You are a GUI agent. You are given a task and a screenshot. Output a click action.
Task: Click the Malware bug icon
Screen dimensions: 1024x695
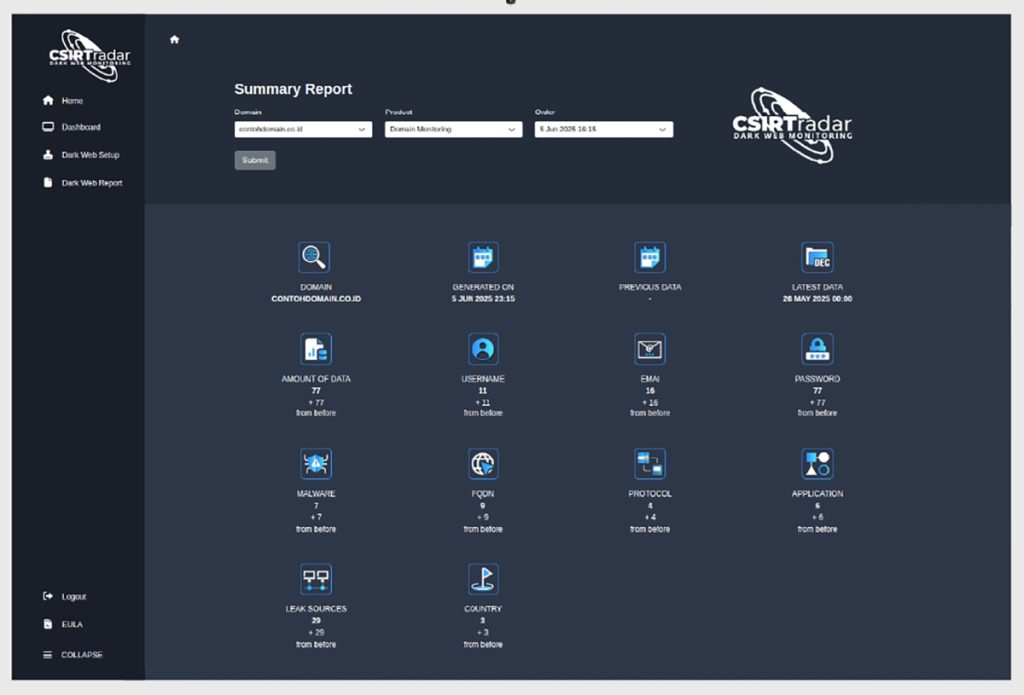[315, 464]
